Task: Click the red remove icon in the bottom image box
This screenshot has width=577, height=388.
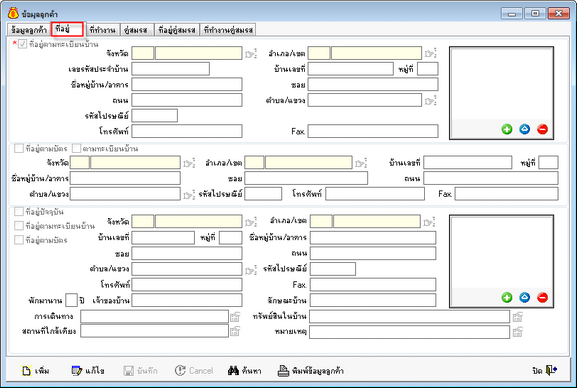Action: coord(542,297)
